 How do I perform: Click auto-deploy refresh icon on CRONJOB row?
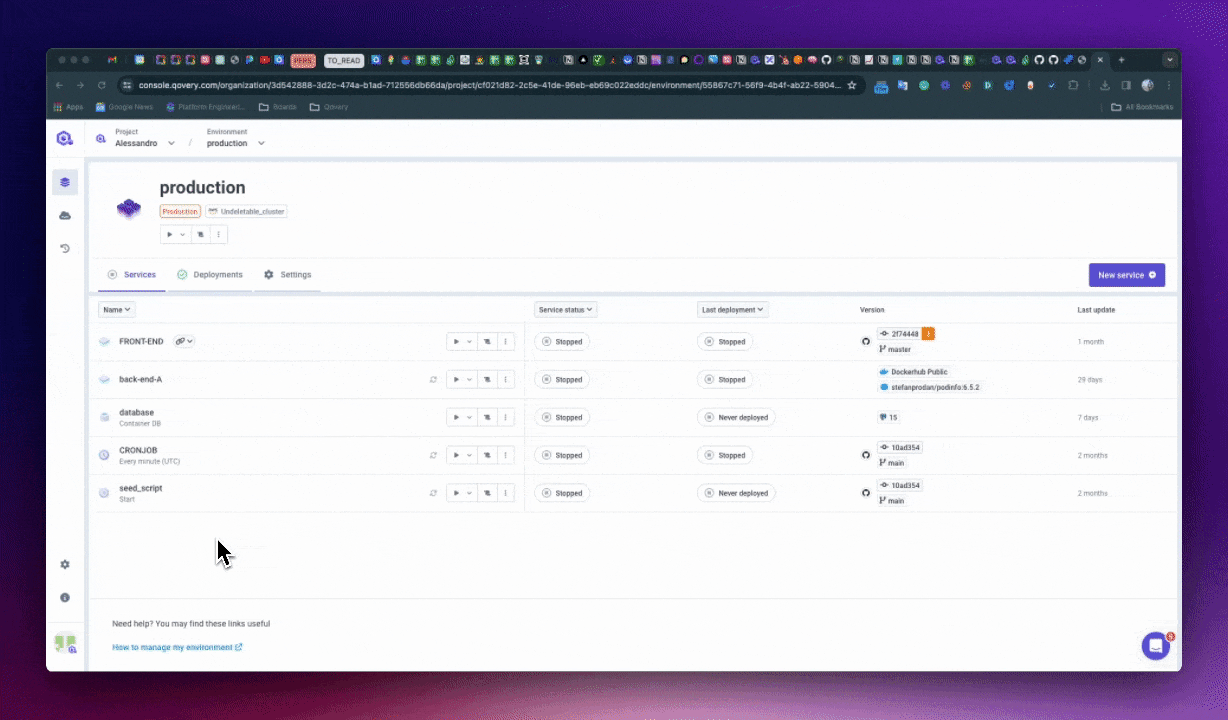[x=433, y=455]
